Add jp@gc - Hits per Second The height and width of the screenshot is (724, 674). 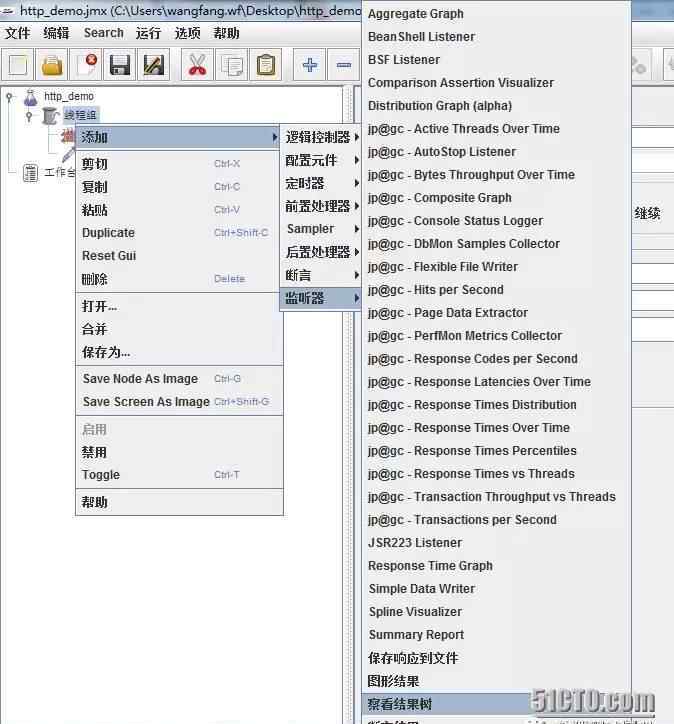tap(496, 290)
